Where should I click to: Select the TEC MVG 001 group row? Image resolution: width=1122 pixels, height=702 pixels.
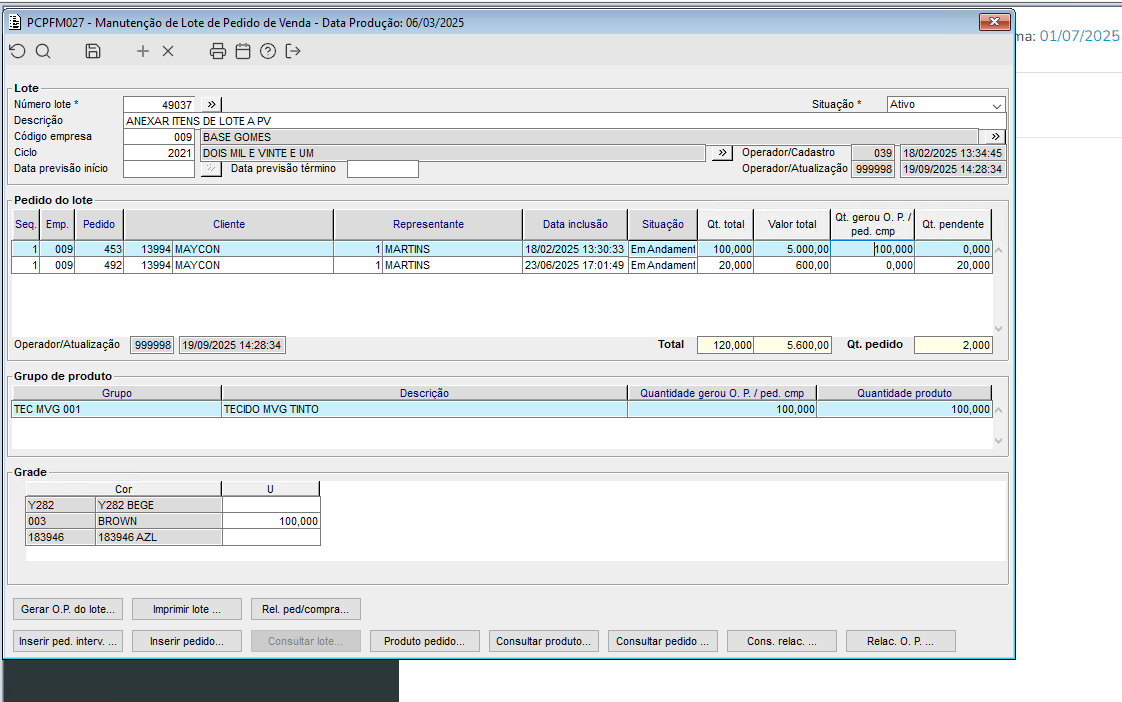coord(502,409)
